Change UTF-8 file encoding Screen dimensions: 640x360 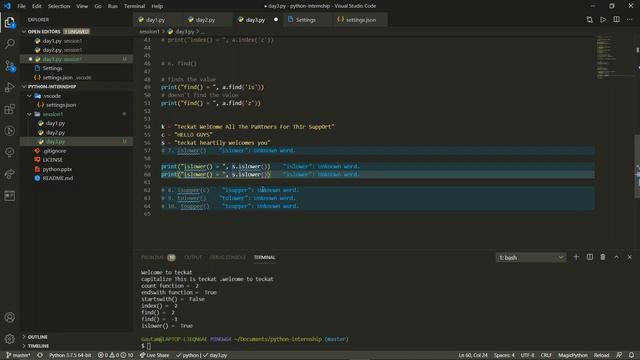pyautogui.click(x=527, y=355)
